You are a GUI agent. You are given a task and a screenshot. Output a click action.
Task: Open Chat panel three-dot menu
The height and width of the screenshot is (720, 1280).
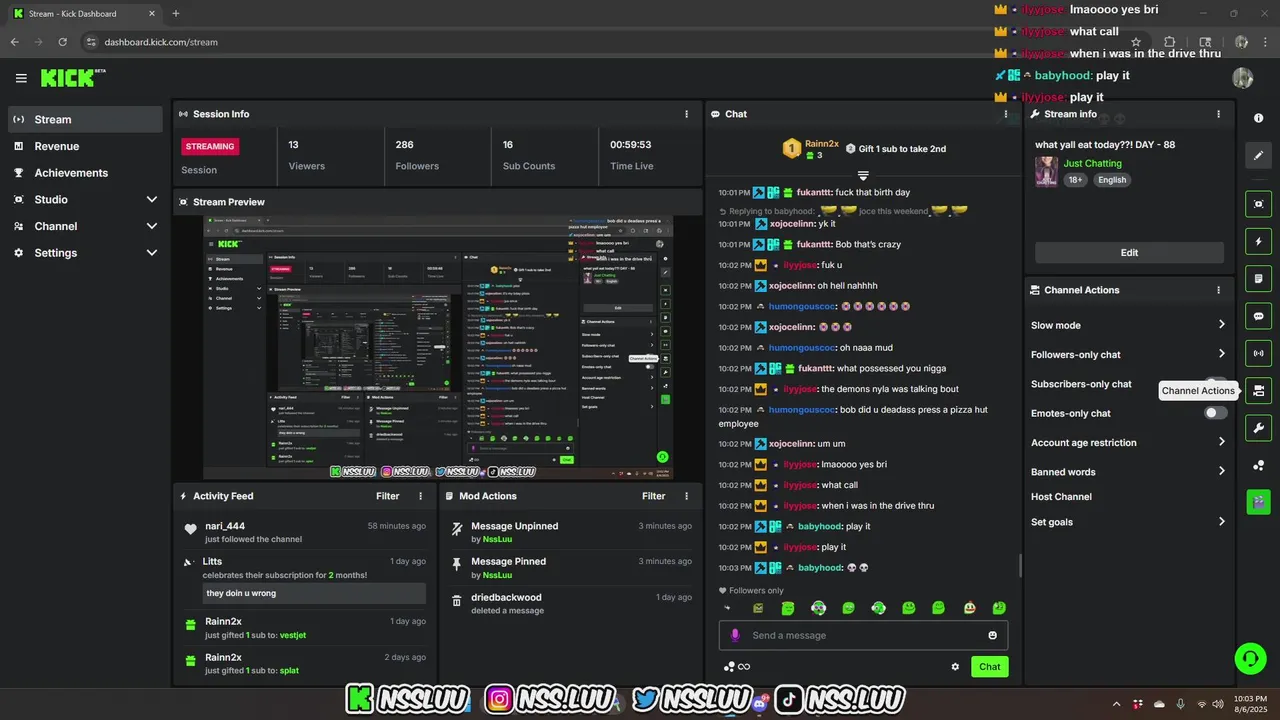click(x=1006, y=114)
